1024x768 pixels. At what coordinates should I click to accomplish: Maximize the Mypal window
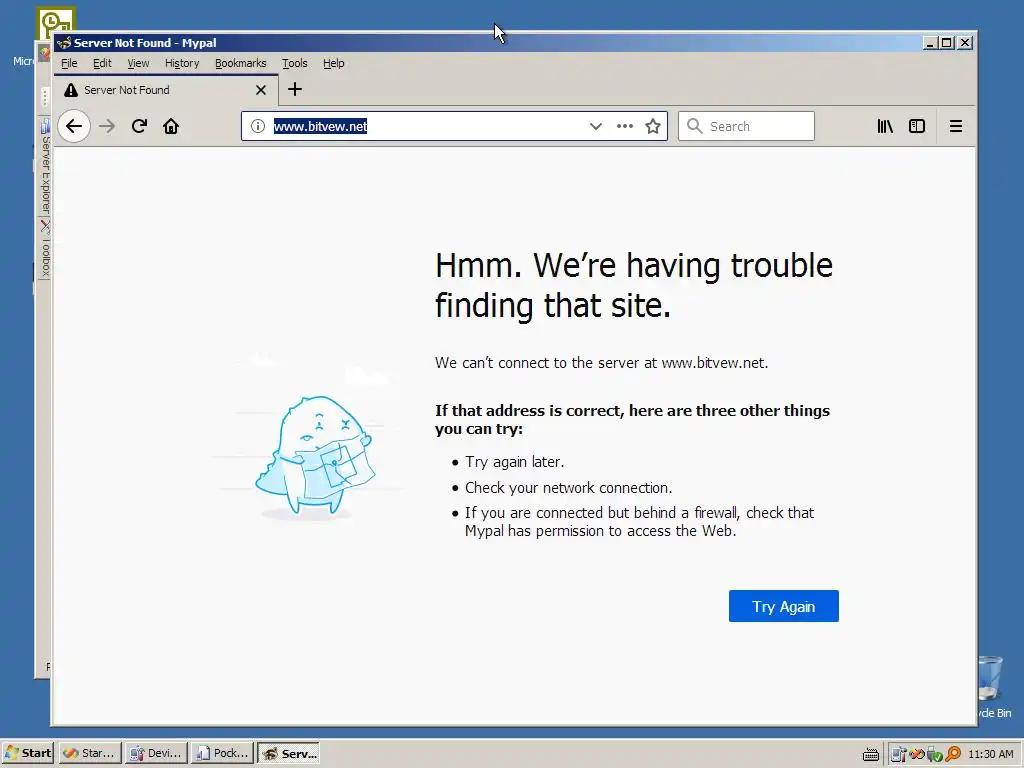click(947, 43)
